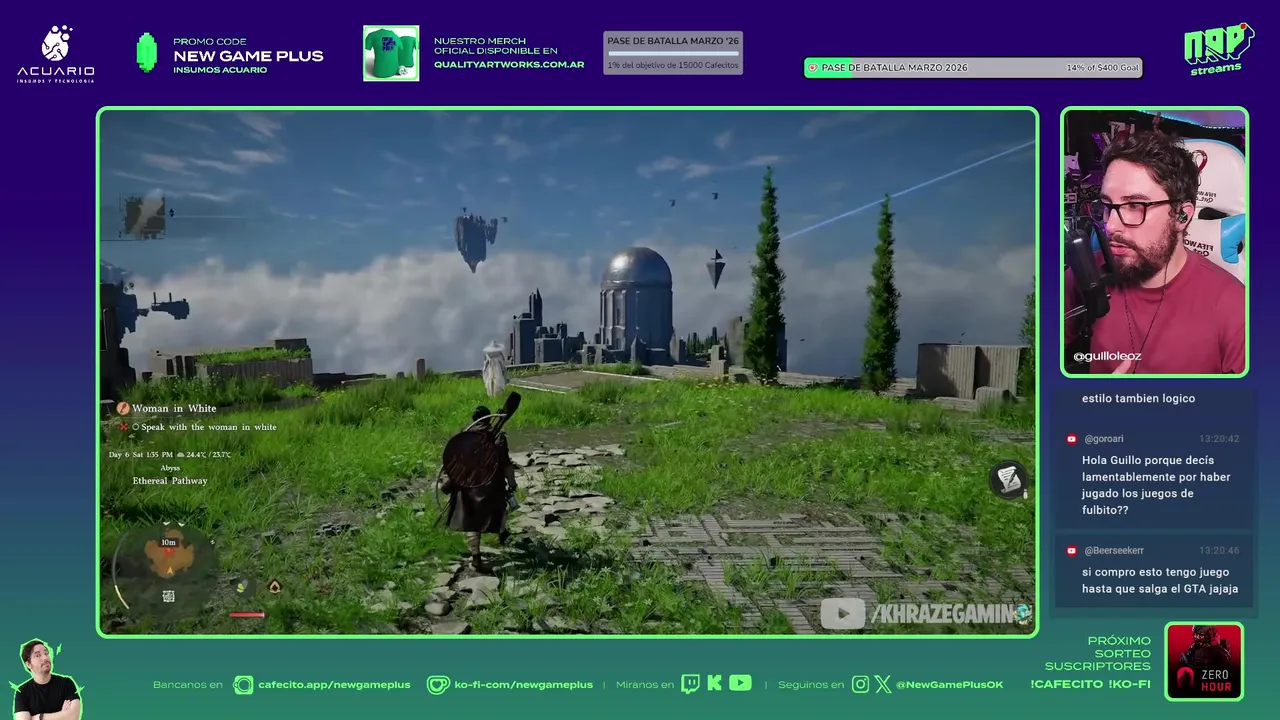Viewport: 1280px width, 720px height.
Task: Click the yellow player arrow on minimap
Action: pos(169,569)
